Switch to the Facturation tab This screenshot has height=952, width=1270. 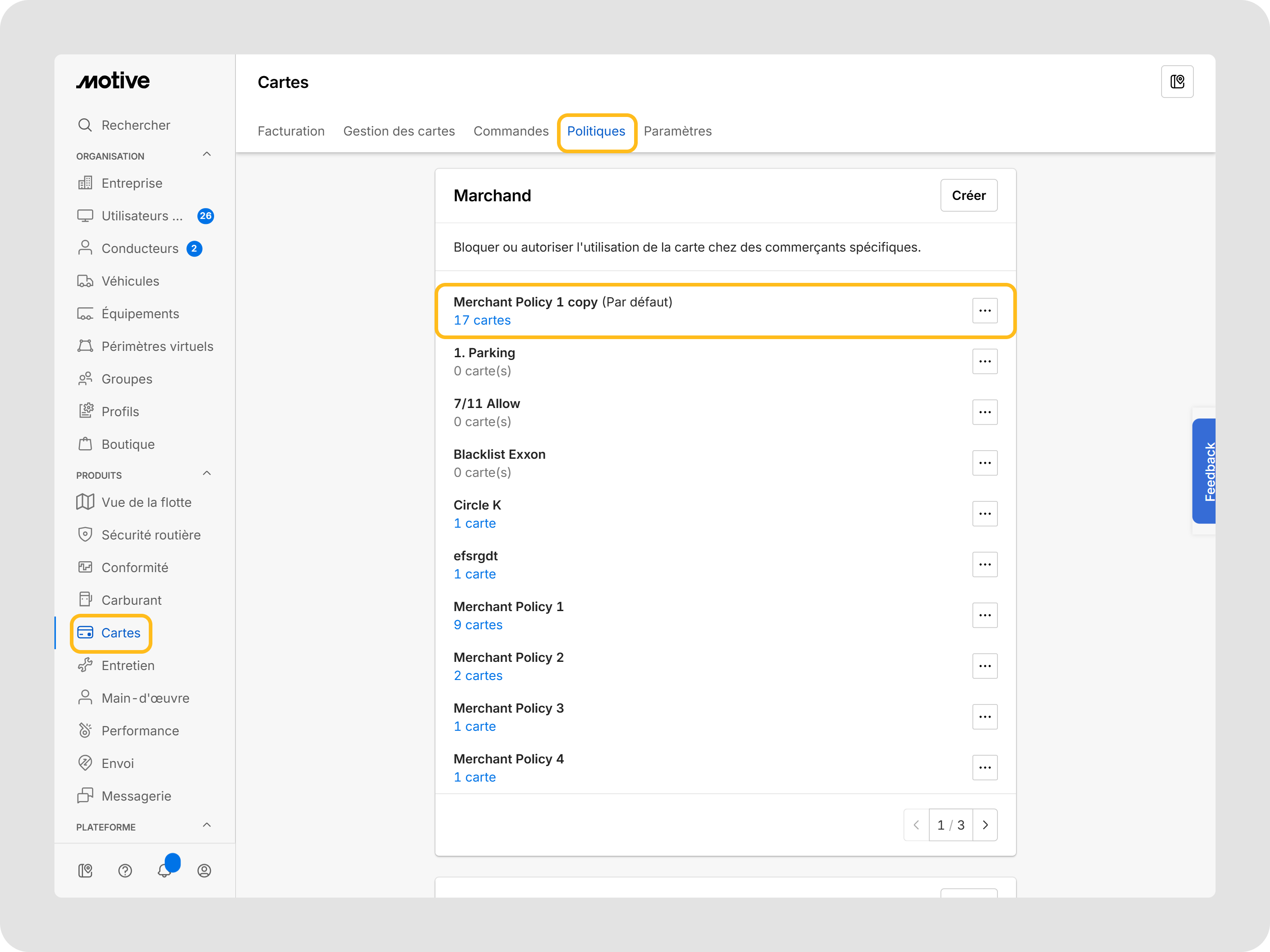(291, 131)
